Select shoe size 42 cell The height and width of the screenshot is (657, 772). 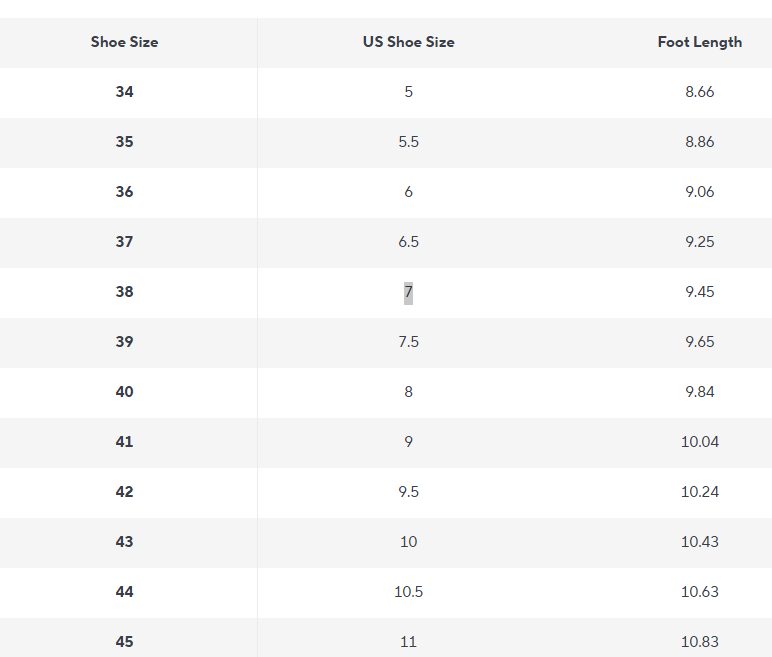pos(124,492)
